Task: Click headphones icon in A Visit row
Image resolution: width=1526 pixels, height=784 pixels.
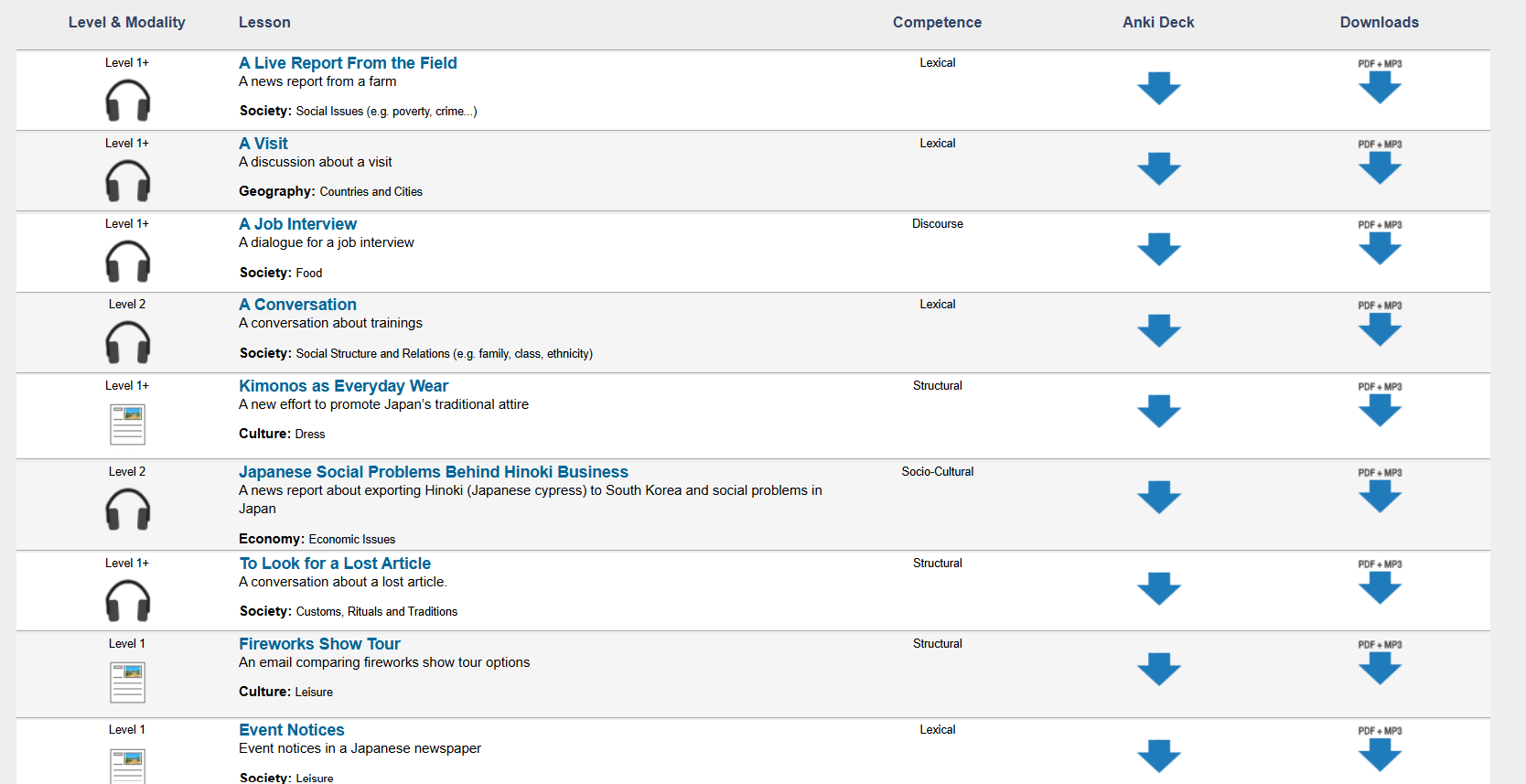Action: coord(127,181)
